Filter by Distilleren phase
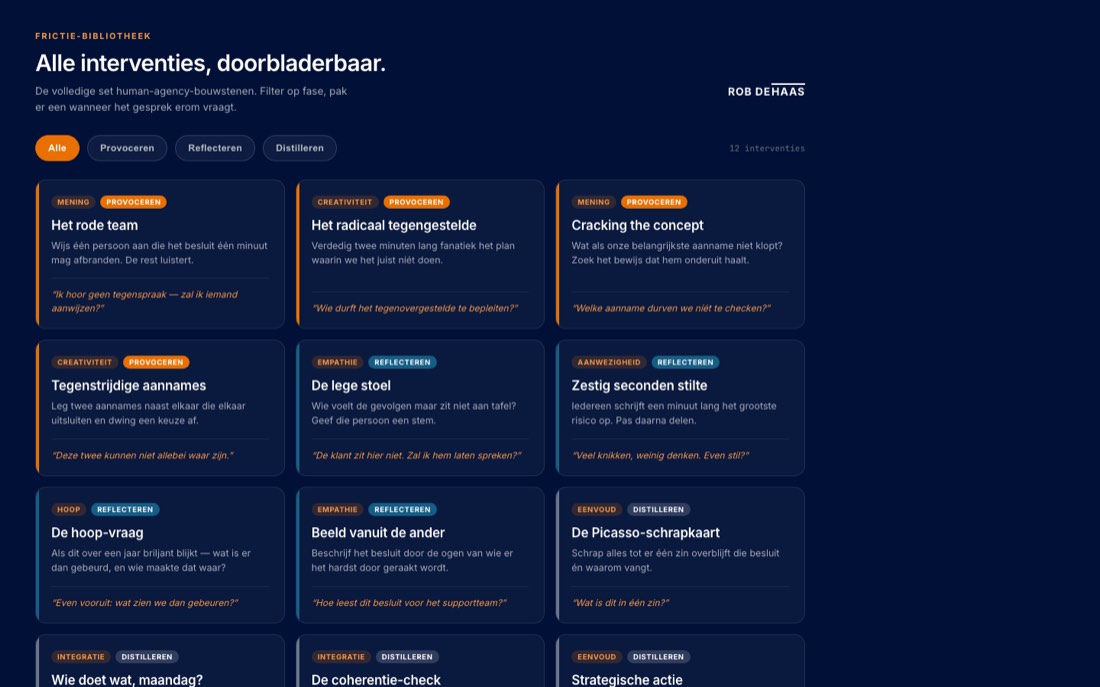 pyautogui.click(x=300, y=148)
